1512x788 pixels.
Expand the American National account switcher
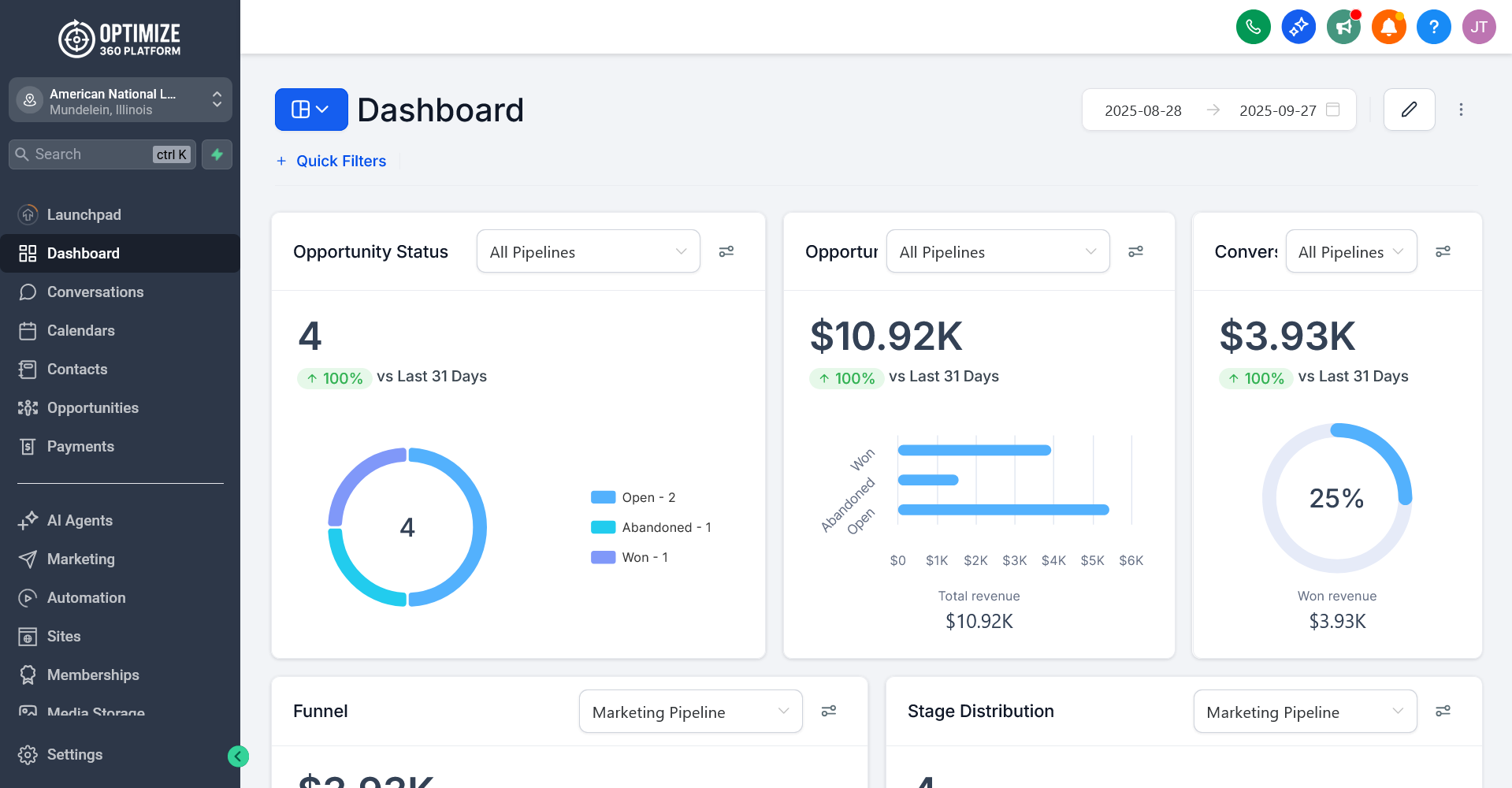120,100
